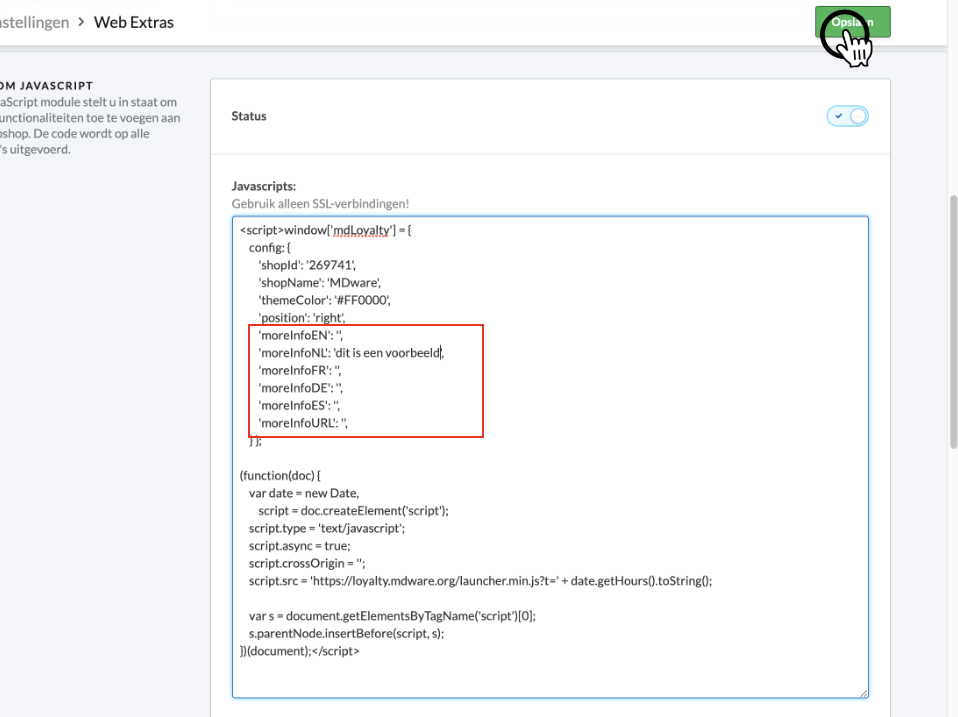Click the 'moreInfoNL' voorbeeld line

[x=351, y=353]
